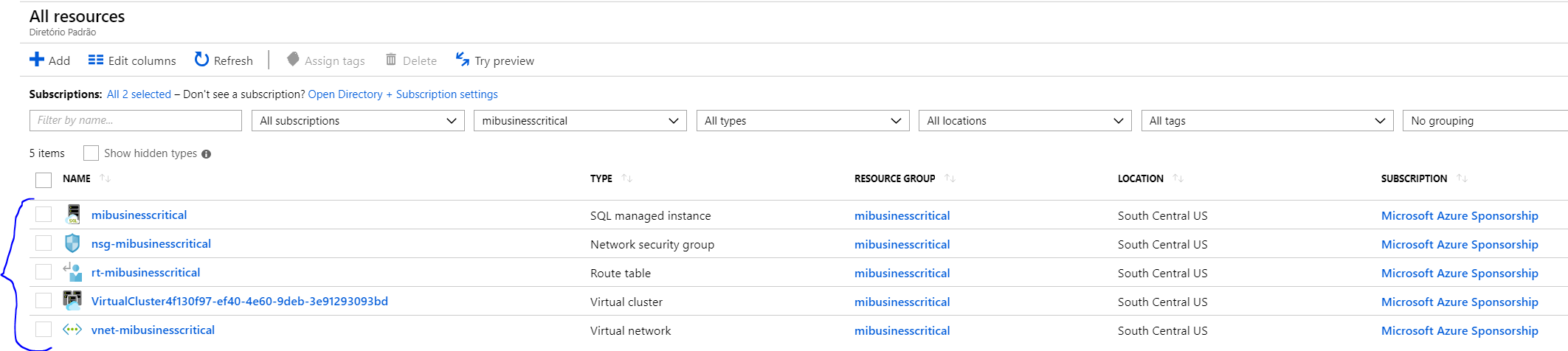Click the Virtual cluster resource icon
1568x351 pixels.
point(72,301)
